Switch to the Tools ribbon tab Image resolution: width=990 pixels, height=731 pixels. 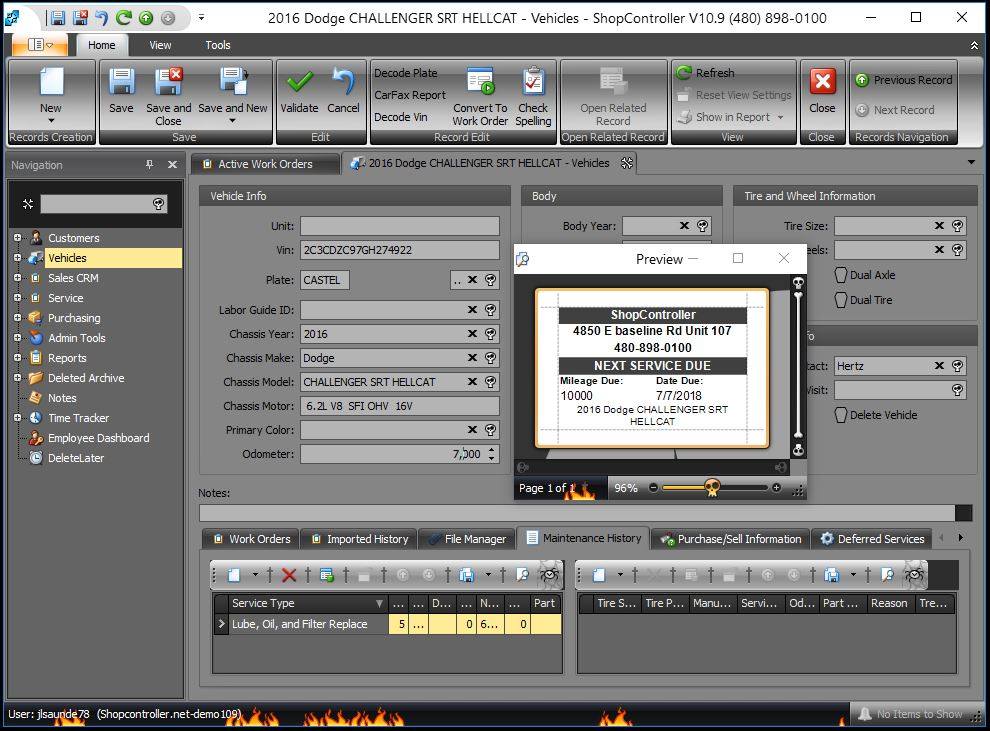(217, 45)
